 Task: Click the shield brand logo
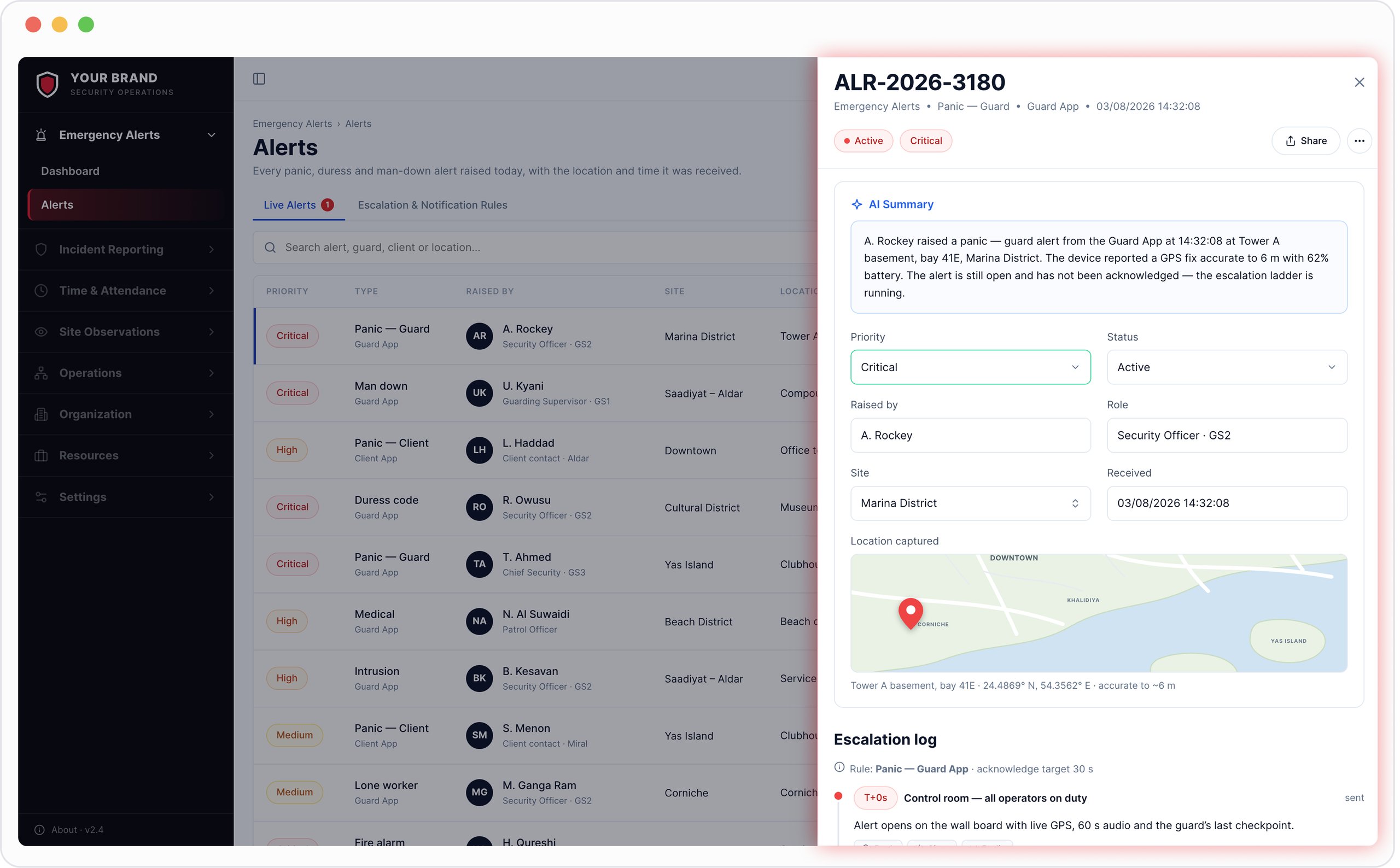tap(47, 84)
